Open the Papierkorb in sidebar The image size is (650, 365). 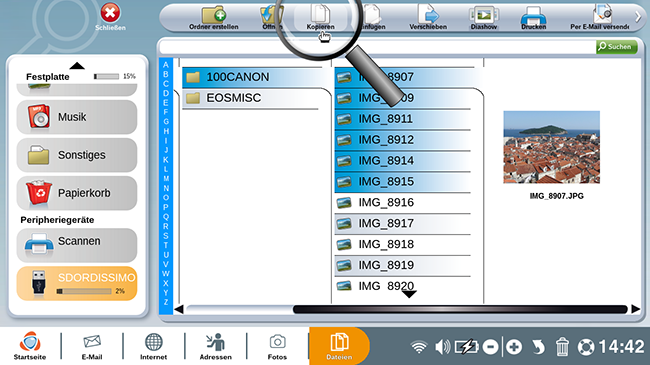(77, 193)
